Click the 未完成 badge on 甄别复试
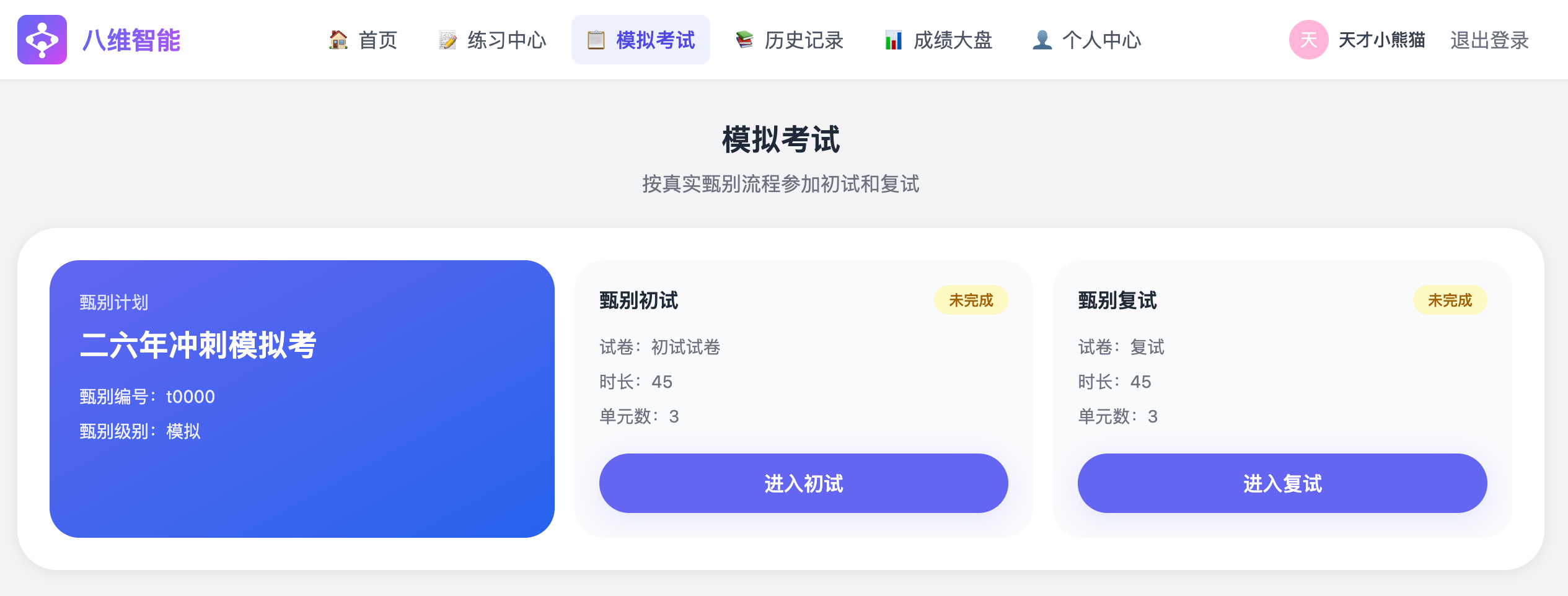Screen dimensions: 1568x596 tap(1450, 300)
